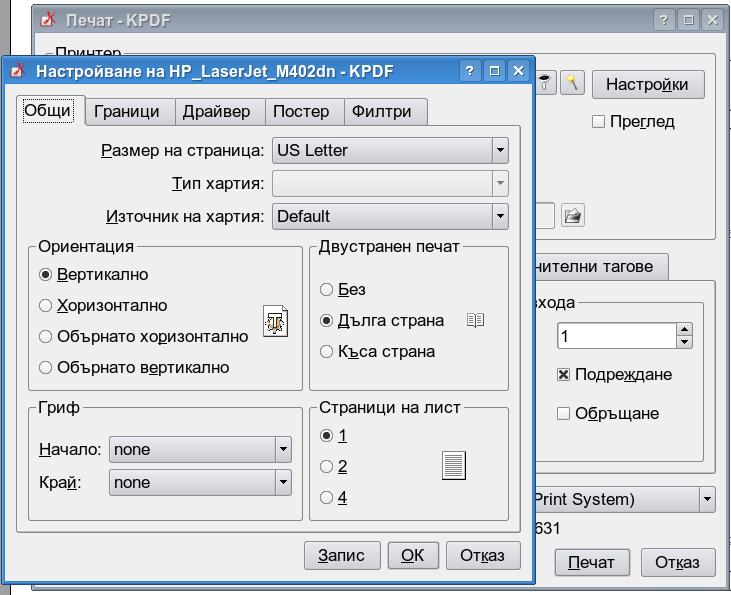
Task: Decrease copies with the down arrow
Action: tap(684, 342)
